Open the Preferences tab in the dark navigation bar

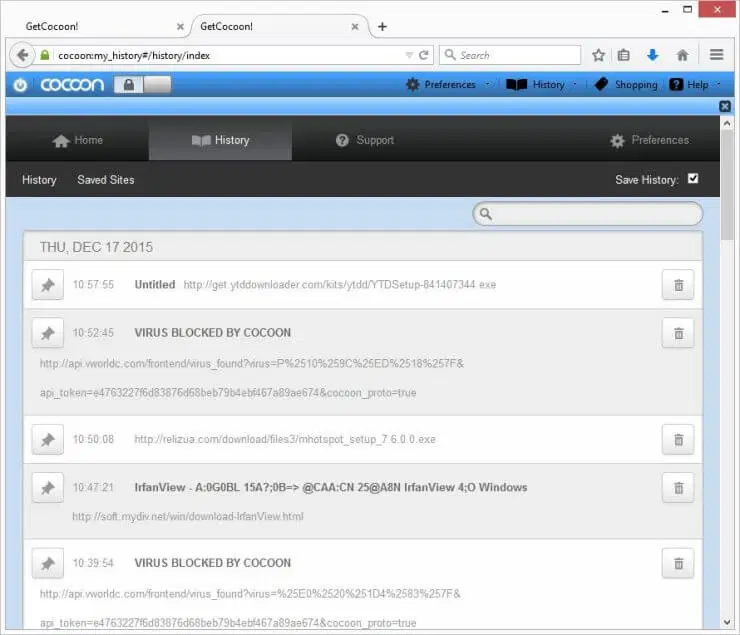pyautogui.click(x=649, y=140)
